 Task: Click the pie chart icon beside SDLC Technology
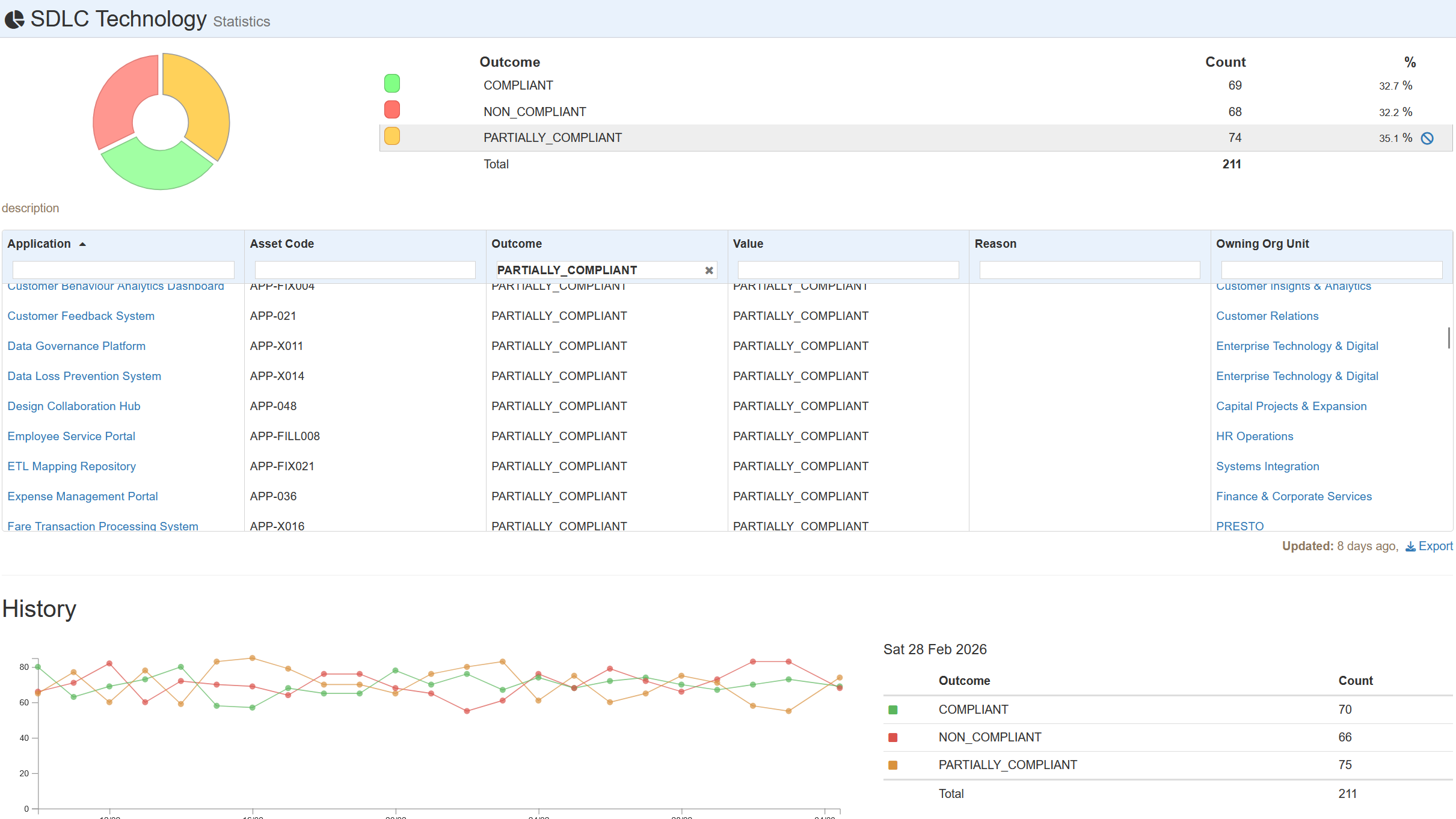14,20
